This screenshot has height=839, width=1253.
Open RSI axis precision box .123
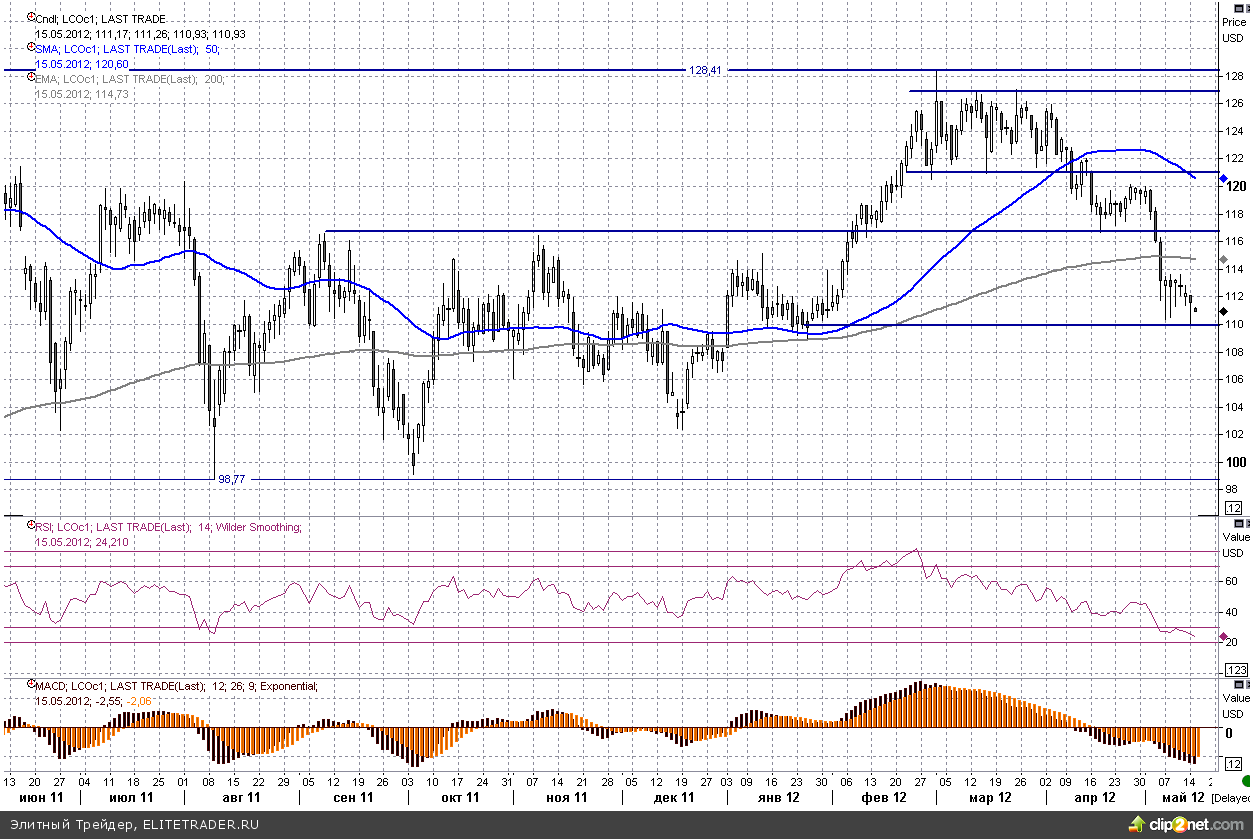coord(1235,669)
